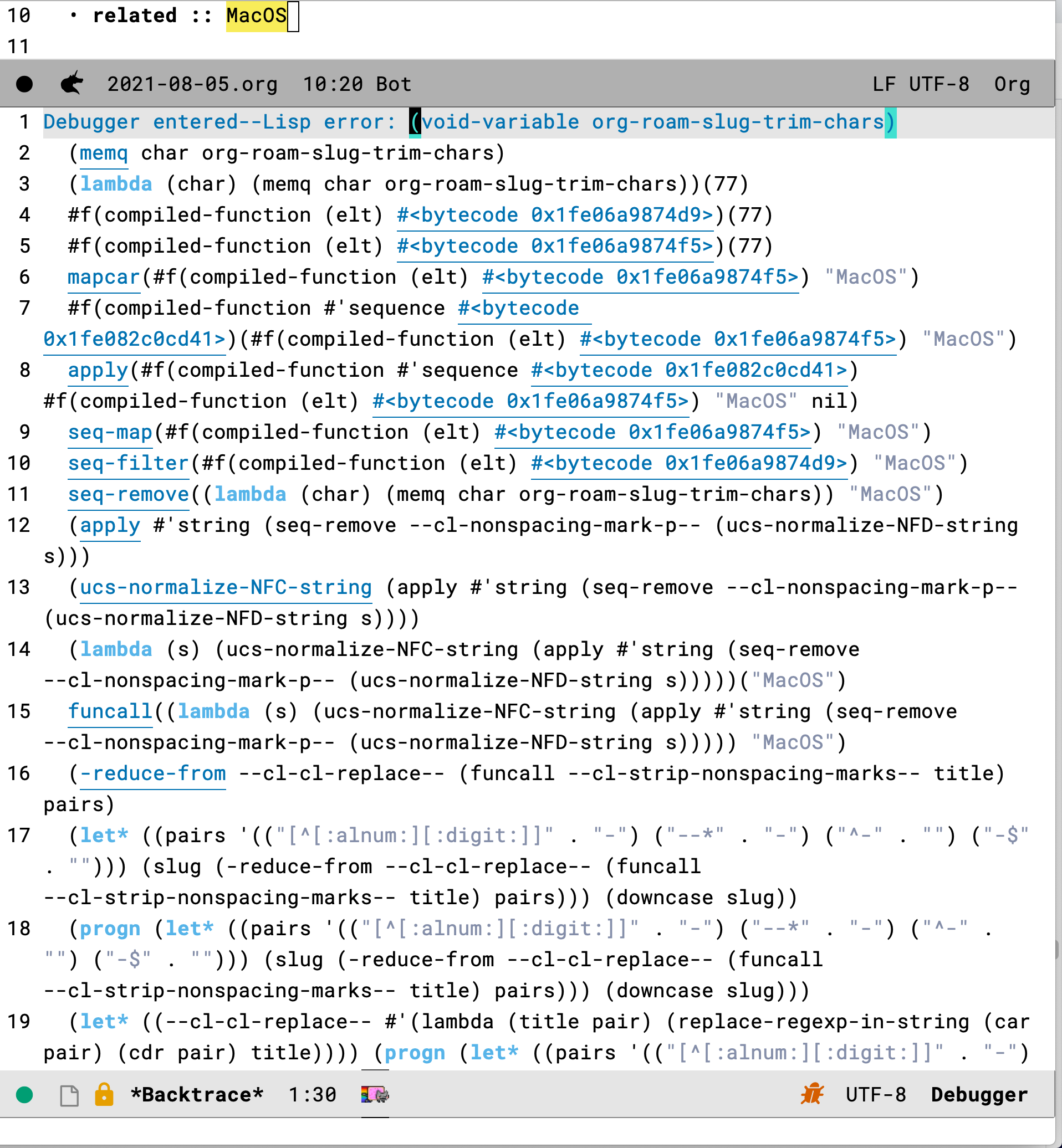Follow the mapcar function link
Screen dimensions: 1062x1148
[x=104, y=276]
